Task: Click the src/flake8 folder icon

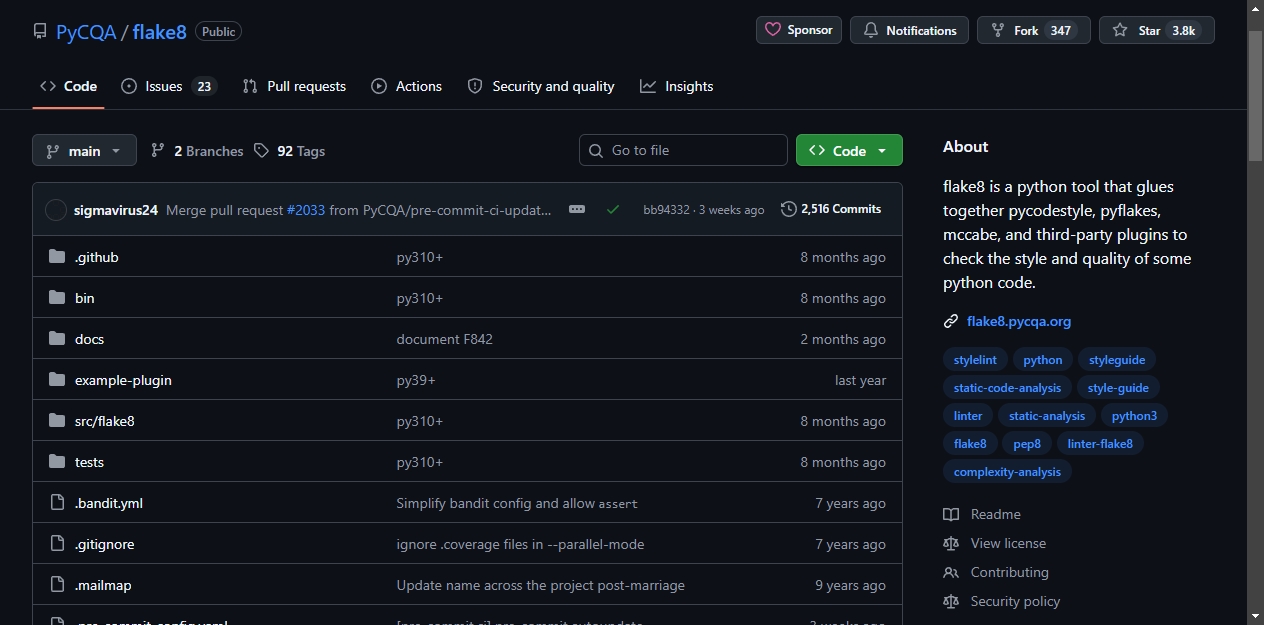Action: point(57,421)
